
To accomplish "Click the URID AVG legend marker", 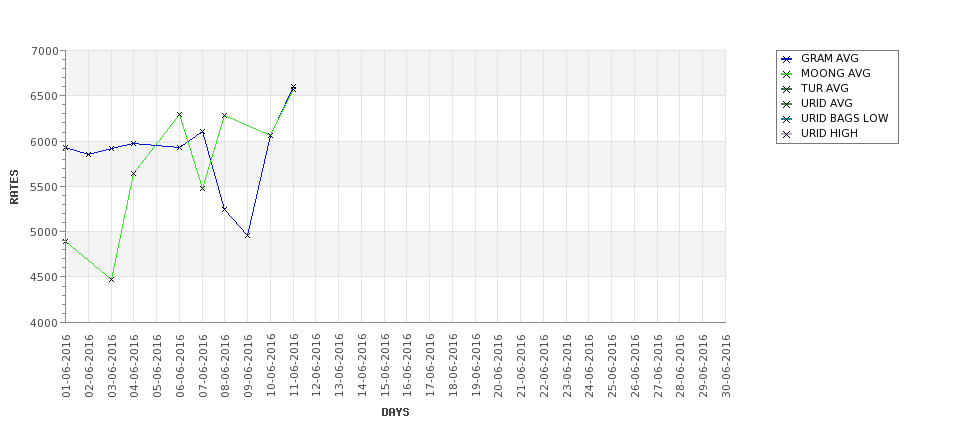I will [787, 104].
